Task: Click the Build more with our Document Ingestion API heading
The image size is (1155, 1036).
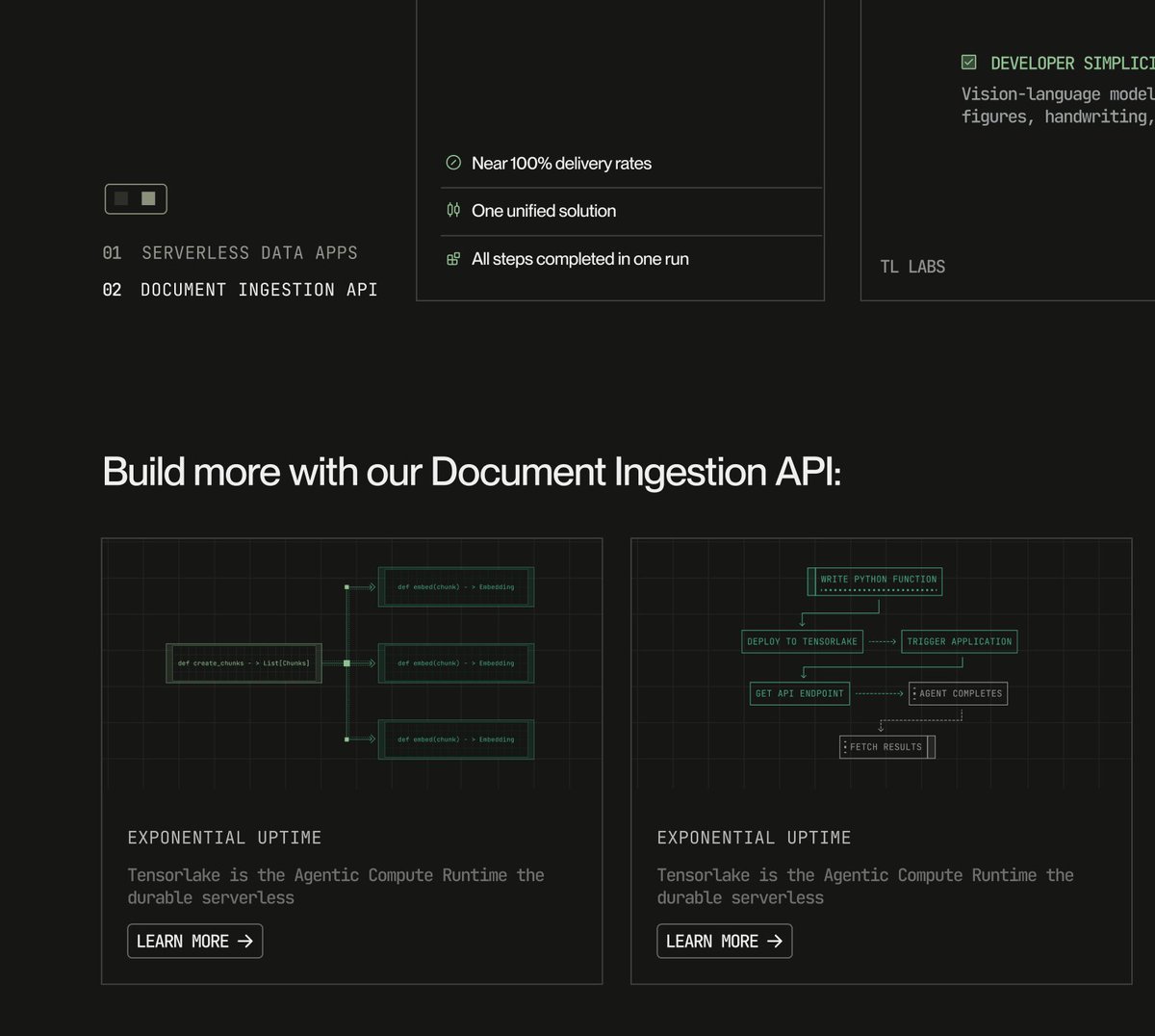Action: pos(472,472)
